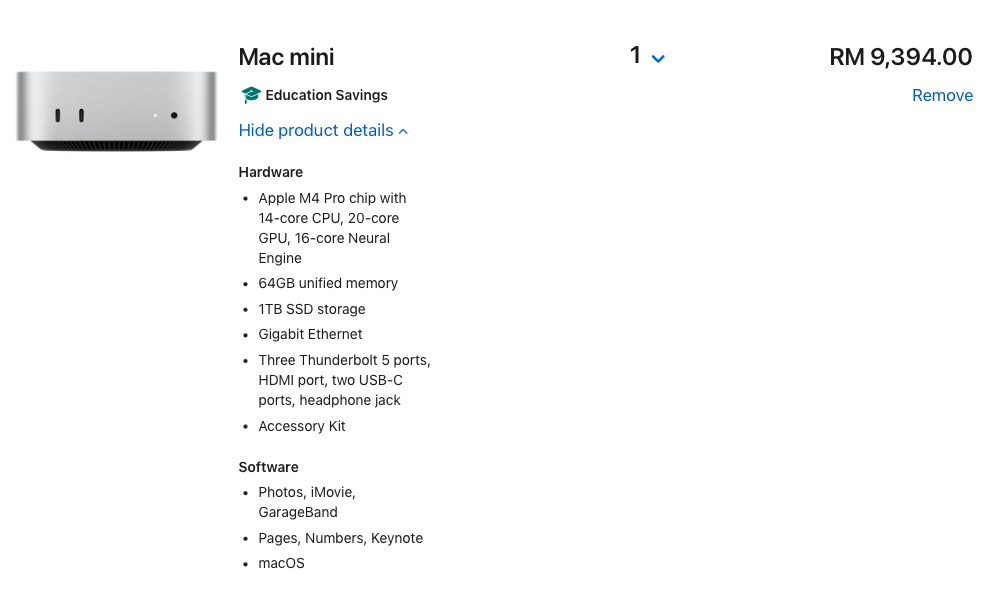Click the RM 9,394.00 price
This screenshot has width=995, height=593.
900,57
